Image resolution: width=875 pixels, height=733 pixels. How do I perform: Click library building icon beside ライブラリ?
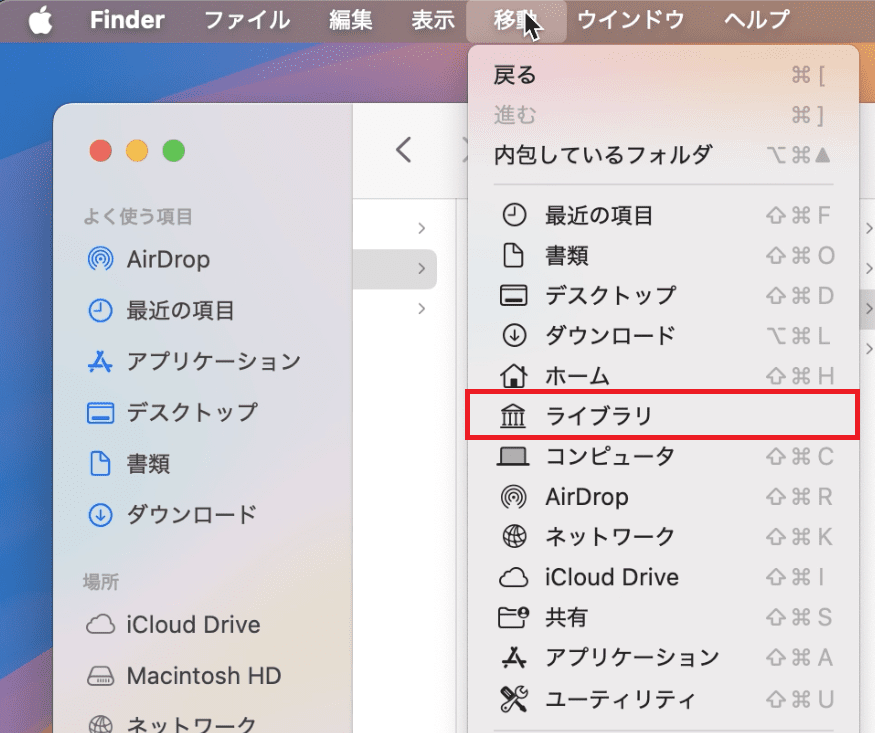click(513, 416)
